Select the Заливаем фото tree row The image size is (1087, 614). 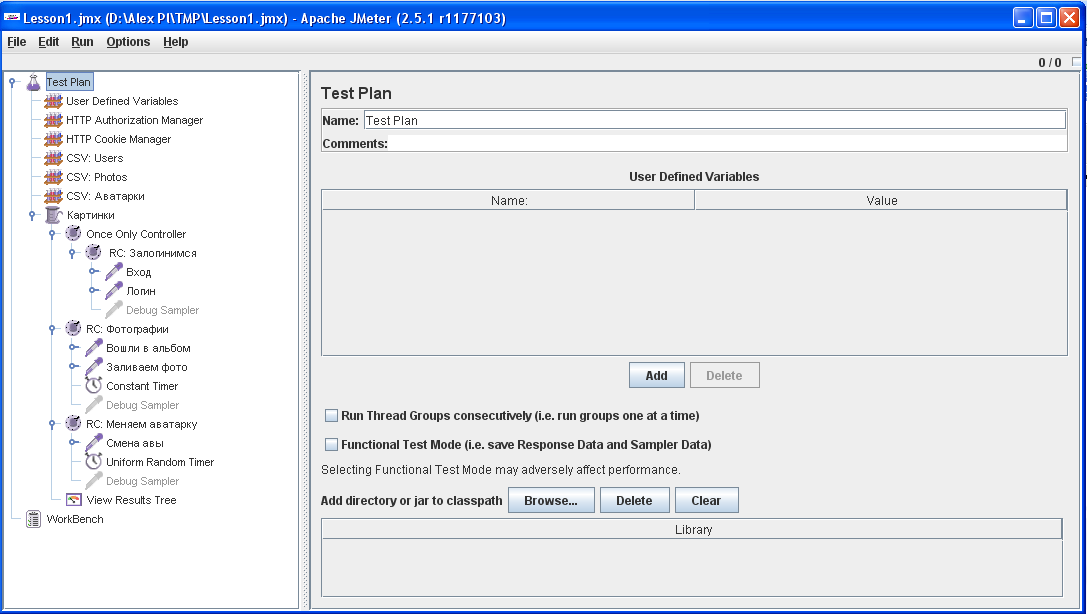(146, 367)
